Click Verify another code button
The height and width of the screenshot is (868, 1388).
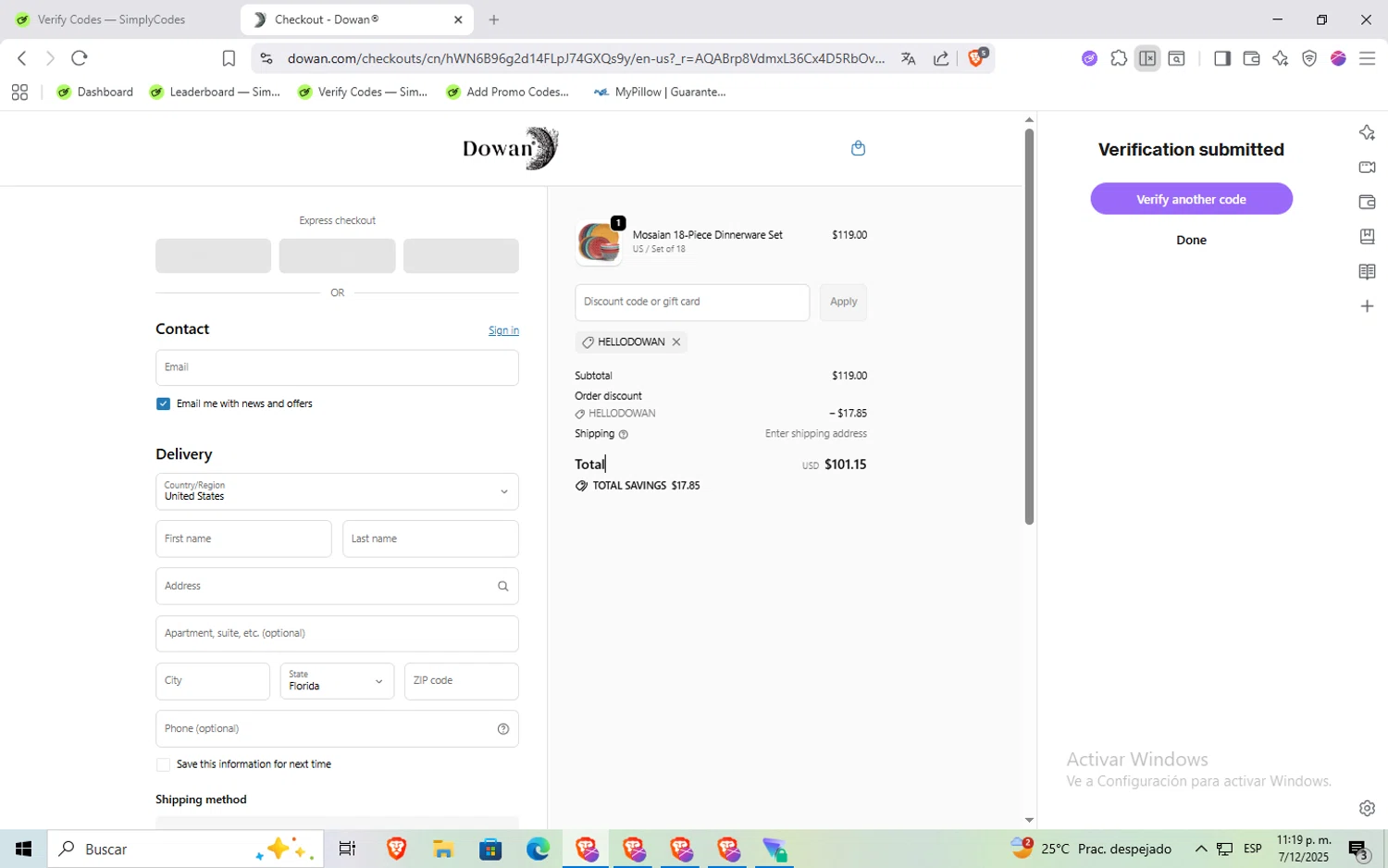tap(1191, 199)
